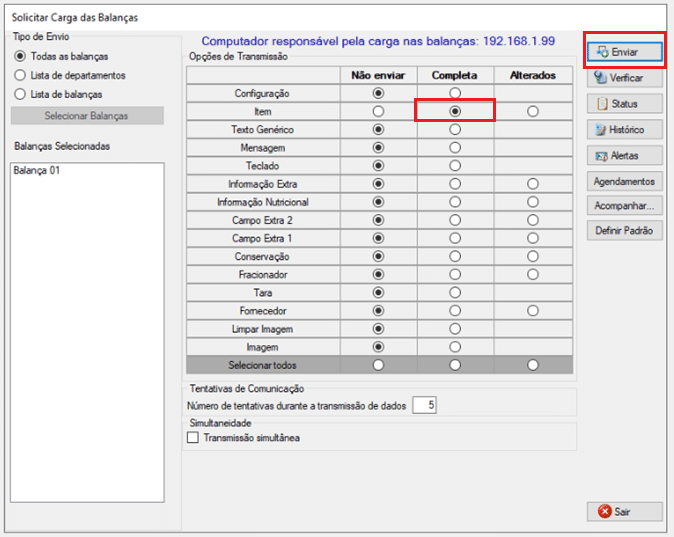Screen dimensions: 674x537
Task: Set Item to Alterados
Action: 533,111
